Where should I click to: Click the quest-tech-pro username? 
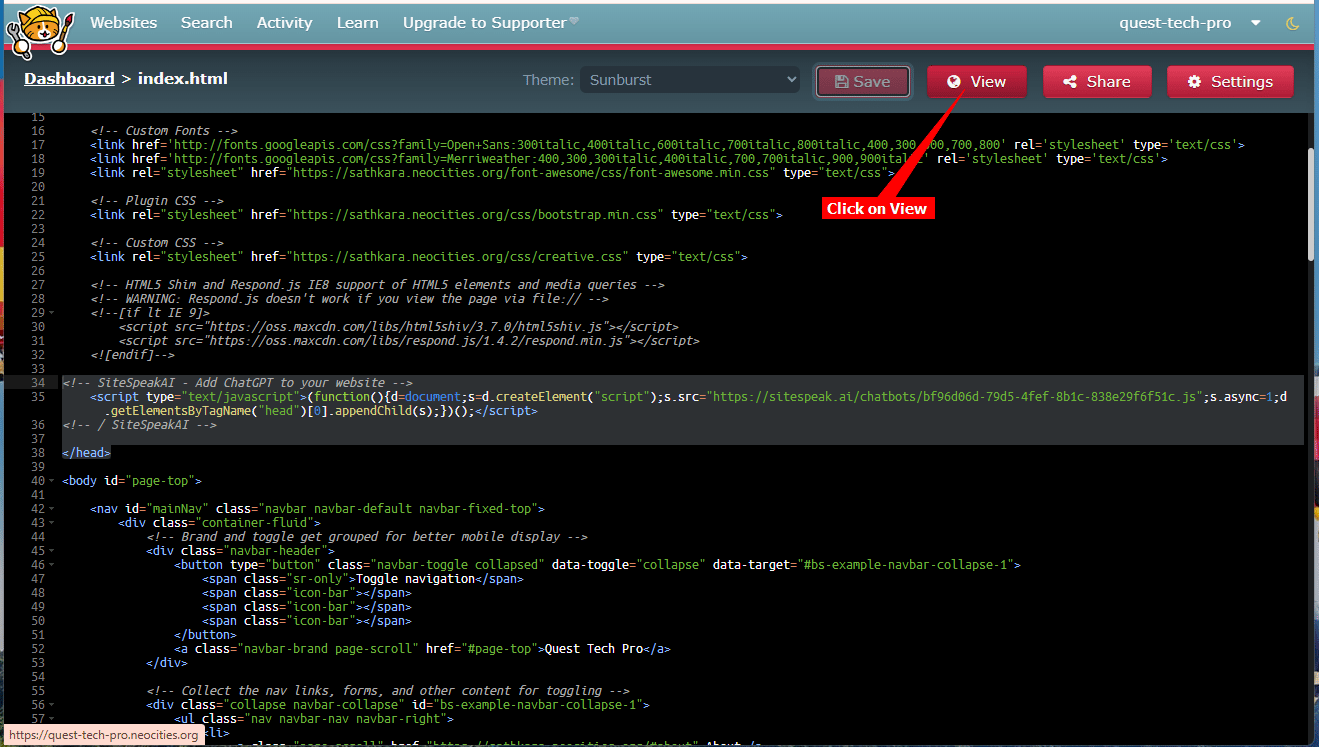coord(1175,22)
